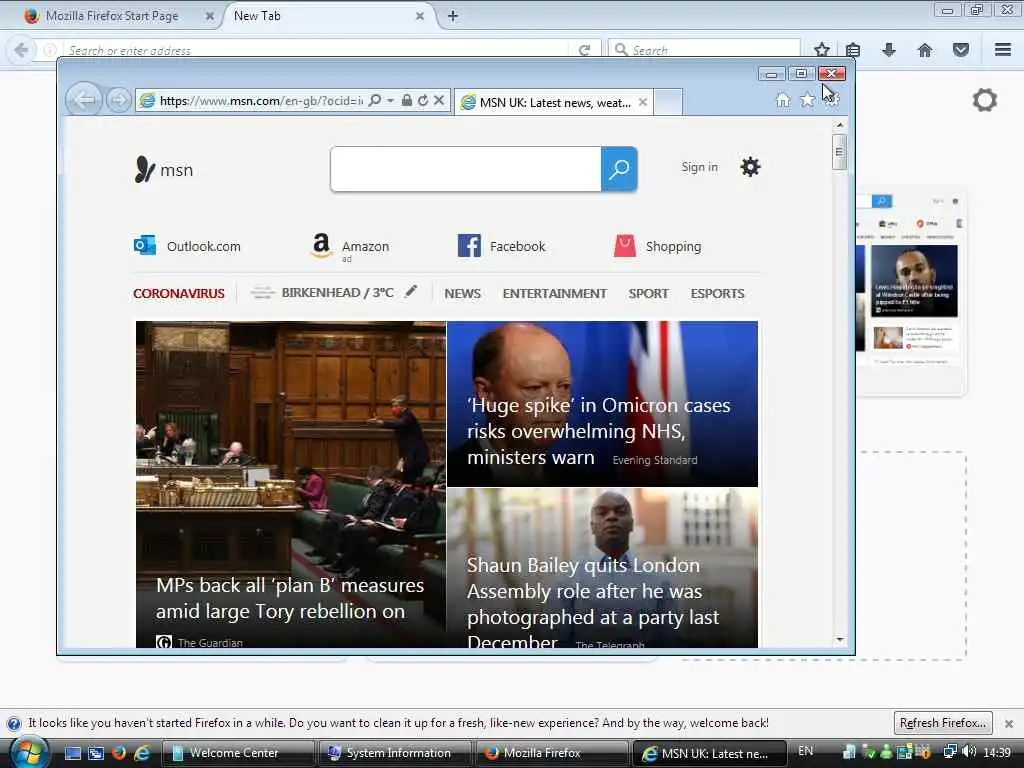Screen dimensions: 1024x768
Task: Switch to Mozilla Firefox taskbar button
Action: click(552, 753)
